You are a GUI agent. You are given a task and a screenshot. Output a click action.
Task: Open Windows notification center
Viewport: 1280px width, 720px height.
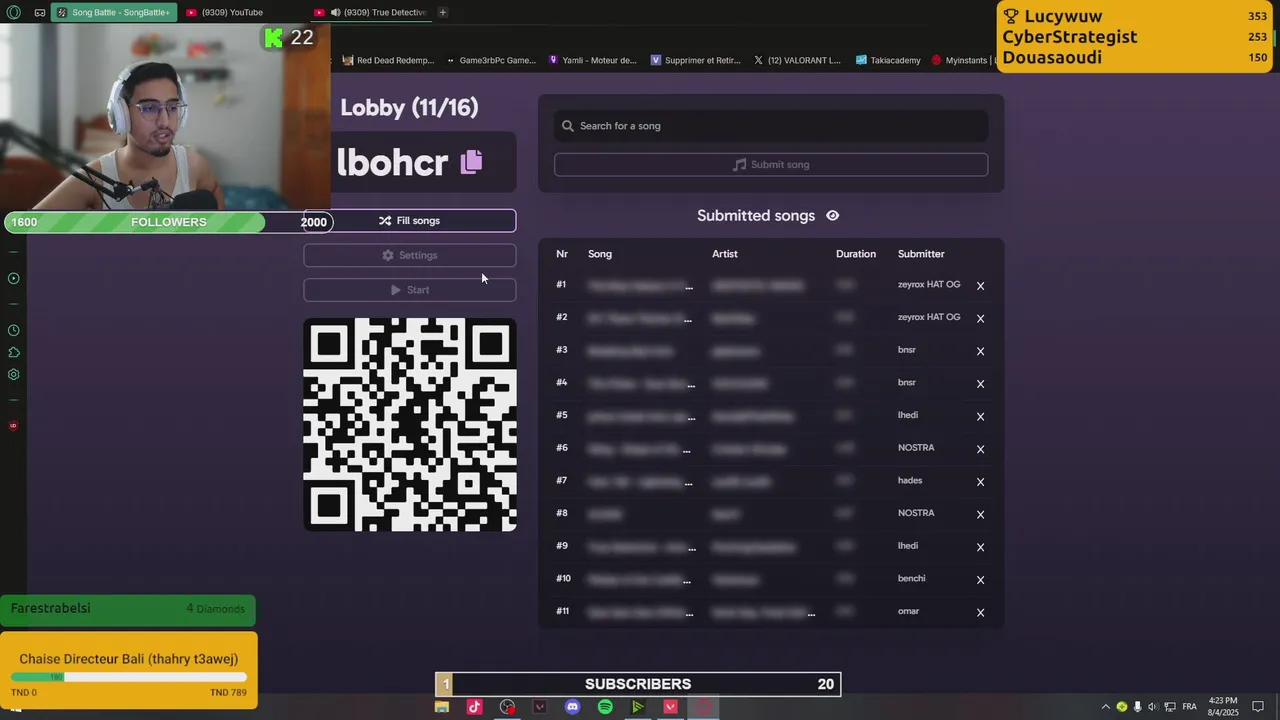pos(1258,707)
